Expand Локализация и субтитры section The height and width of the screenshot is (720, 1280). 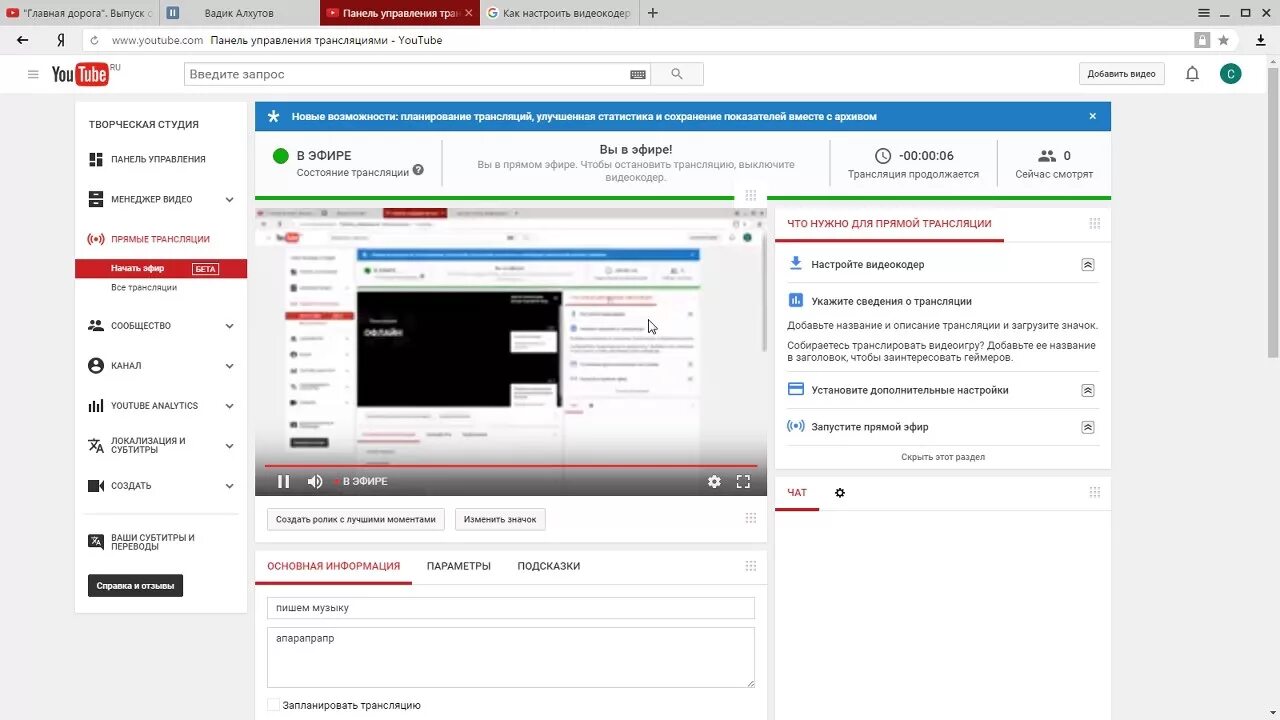coord(229,446)
